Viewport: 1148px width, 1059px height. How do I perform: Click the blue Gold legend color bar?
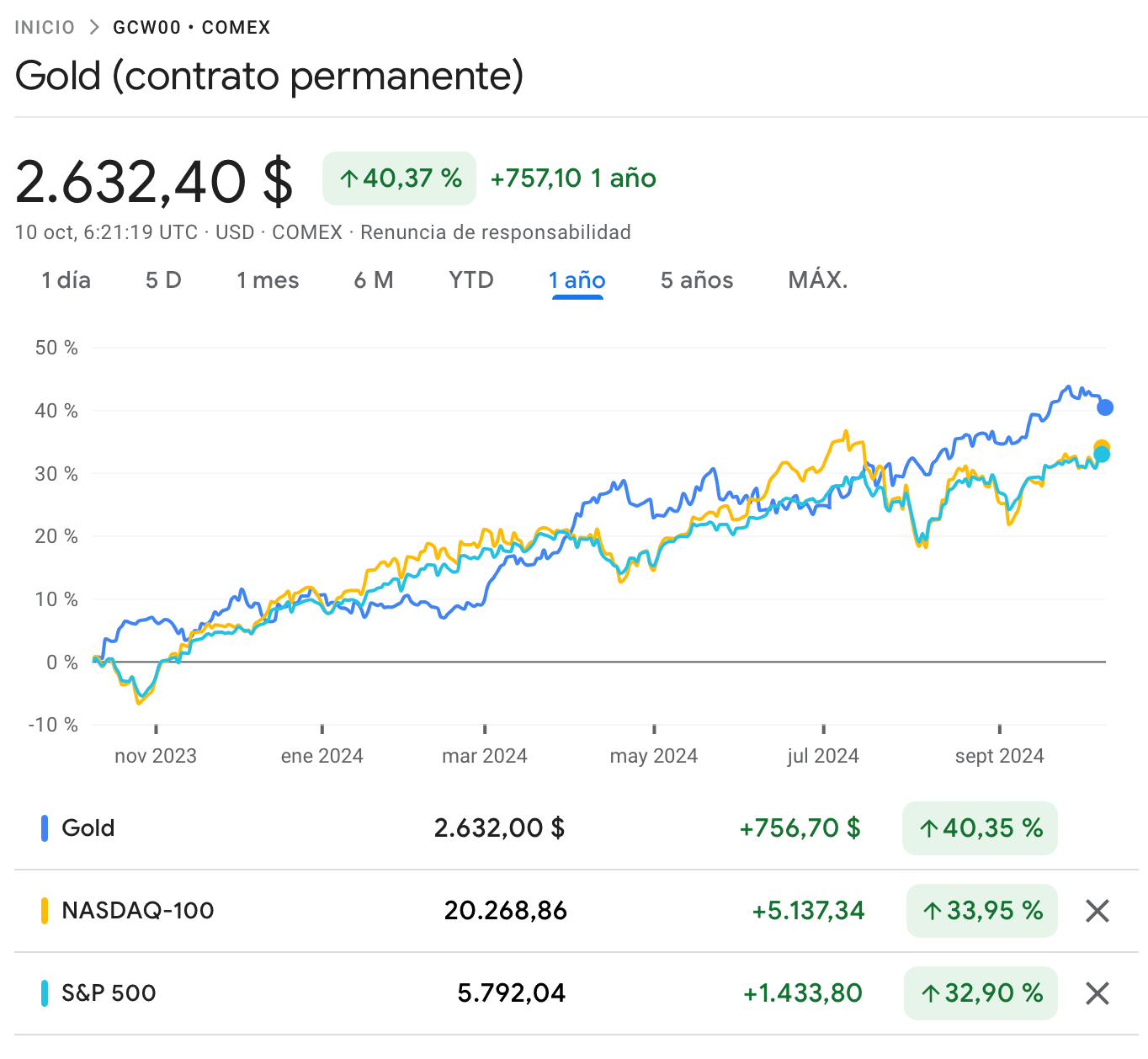(x=45, y=828)
